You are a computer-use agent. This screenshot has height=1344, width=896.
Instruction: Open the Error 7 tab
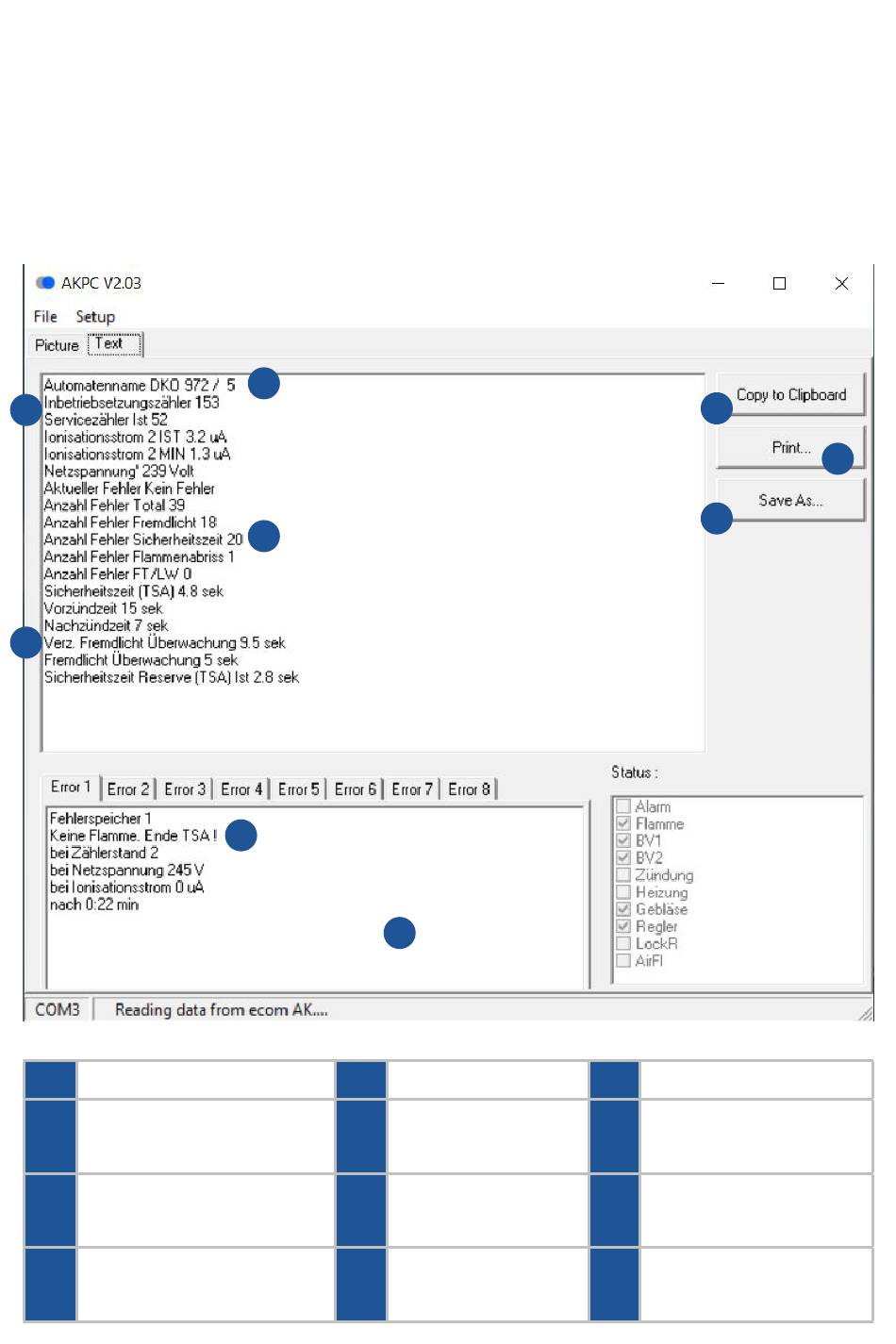pos(412,789)
